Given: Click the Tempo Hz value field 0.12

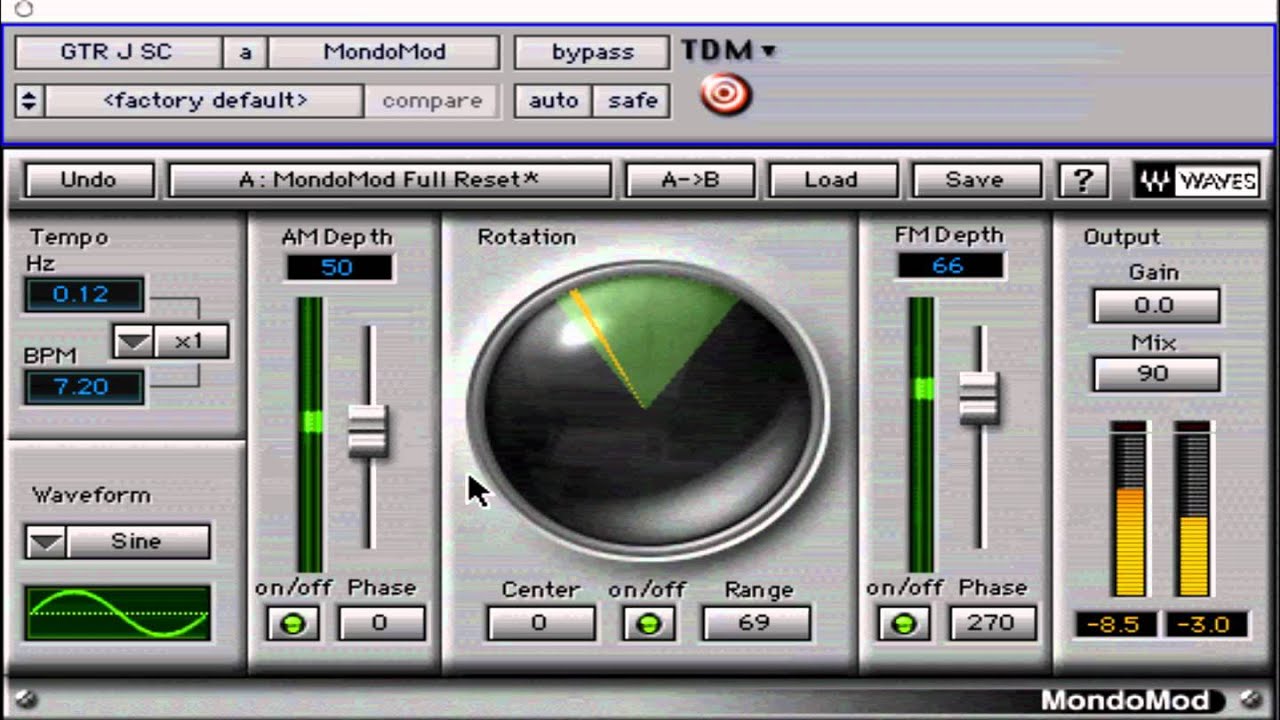Looking at the screenshot, I should point(84,294).
